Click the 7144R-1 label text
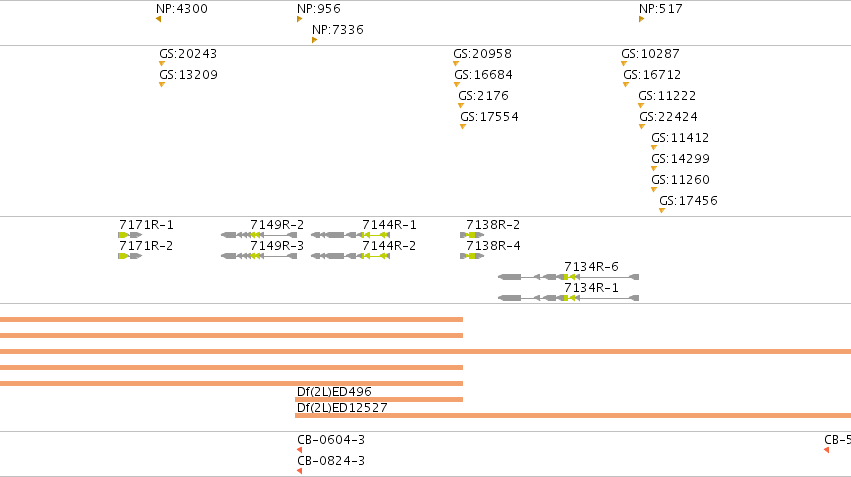 389,225
